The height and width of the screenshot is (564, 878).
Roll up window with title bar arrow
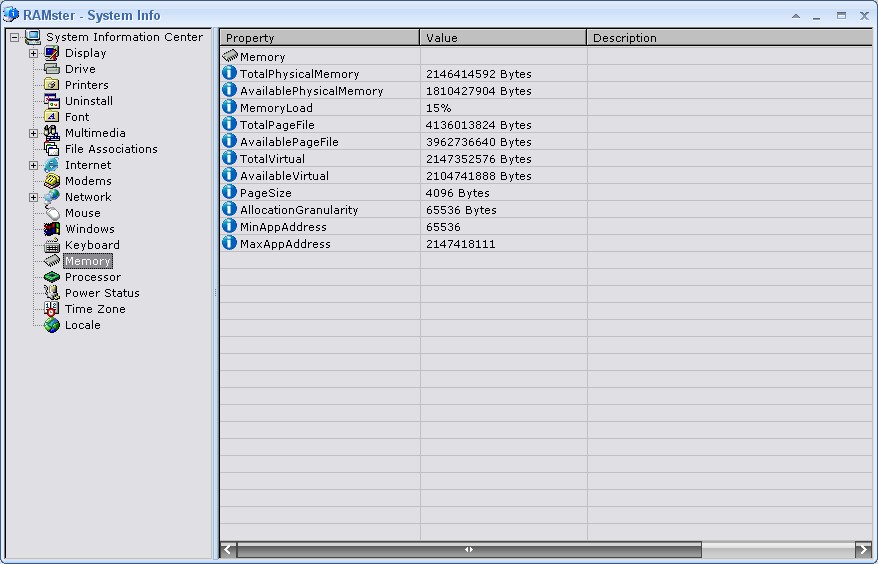click(x=796, y=16)
